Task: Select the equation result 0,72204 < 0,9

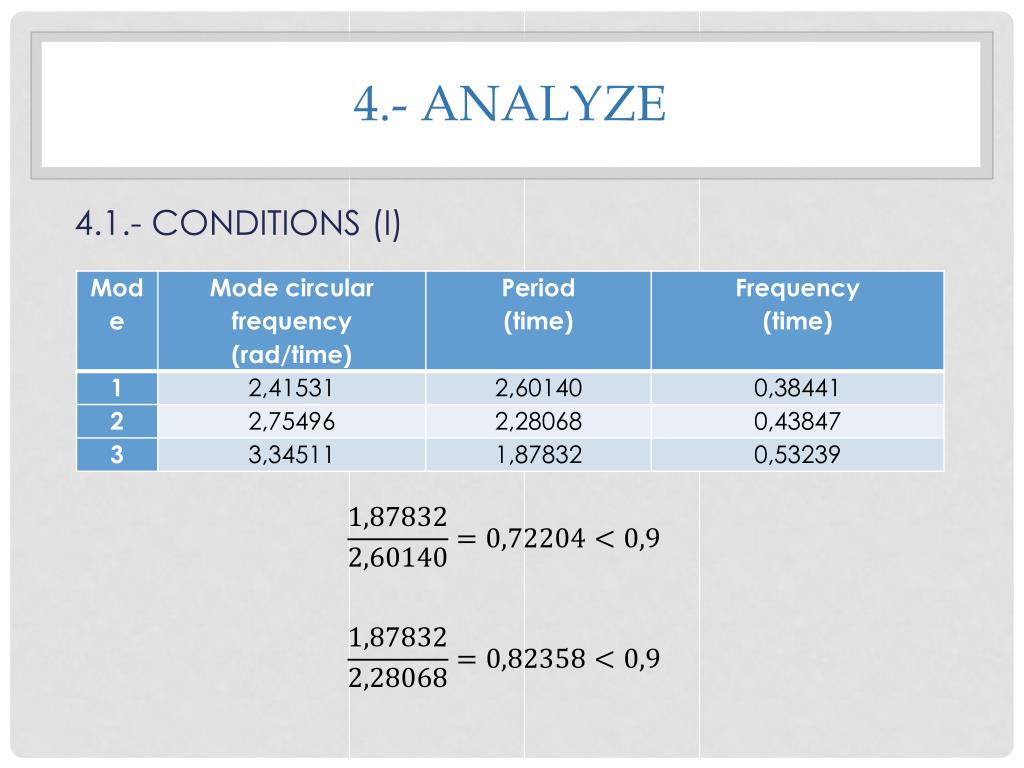Action: (x=572, y=539)
